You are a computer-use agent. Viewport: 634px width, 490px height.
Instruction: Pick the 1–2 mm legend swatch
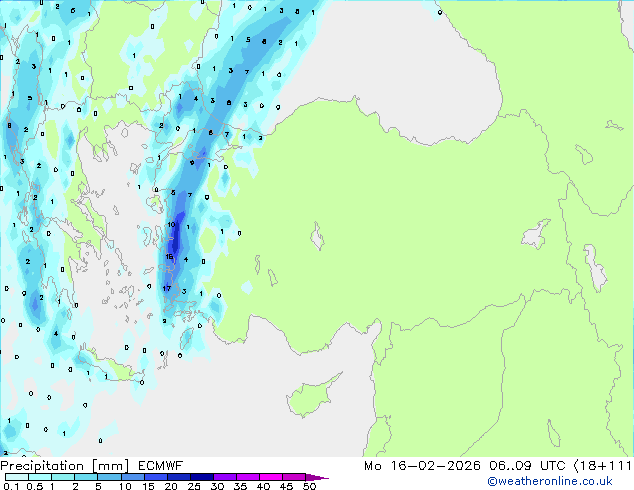tap(63, 477)
